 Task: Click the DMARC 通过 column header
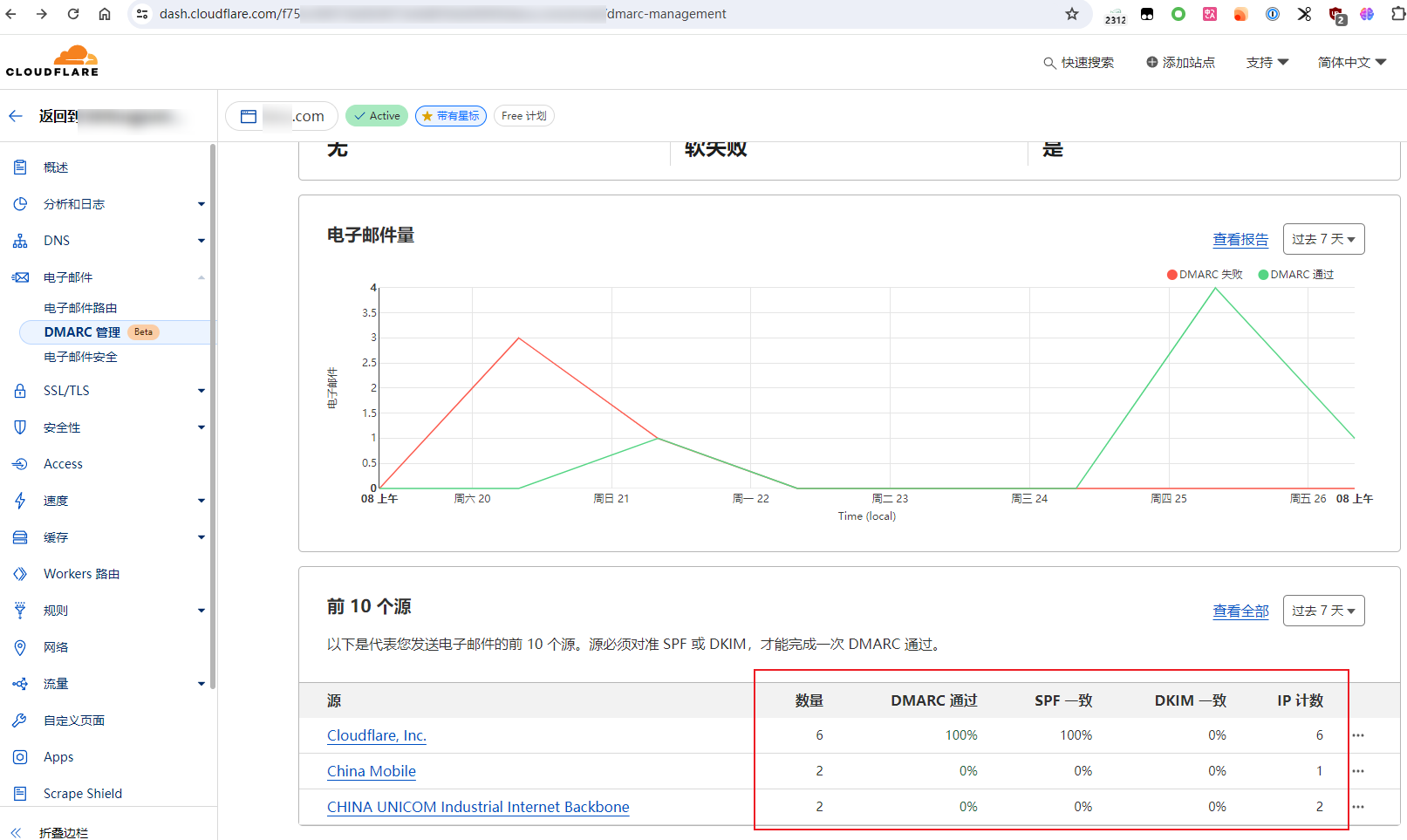[933, 700]
